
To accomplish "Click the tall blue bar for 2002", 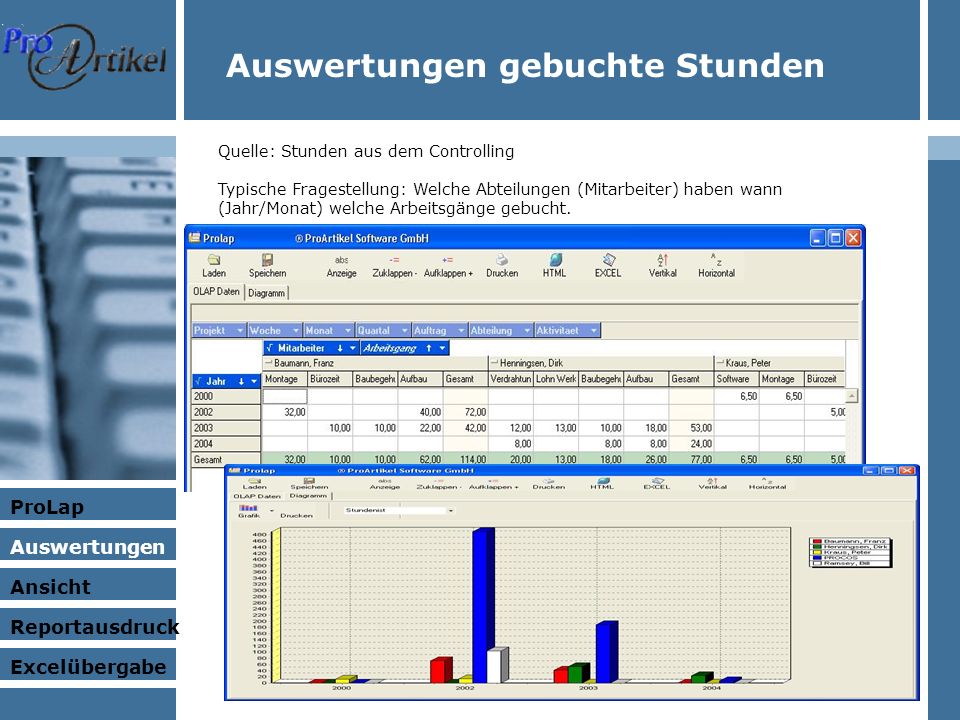I will point(483,605).
